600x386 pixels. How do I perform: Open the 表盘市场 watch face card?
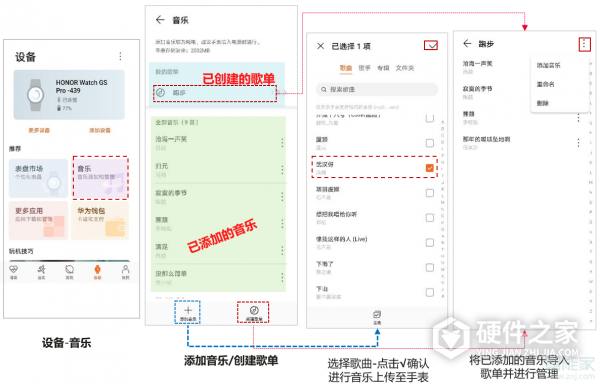point(38,178)
